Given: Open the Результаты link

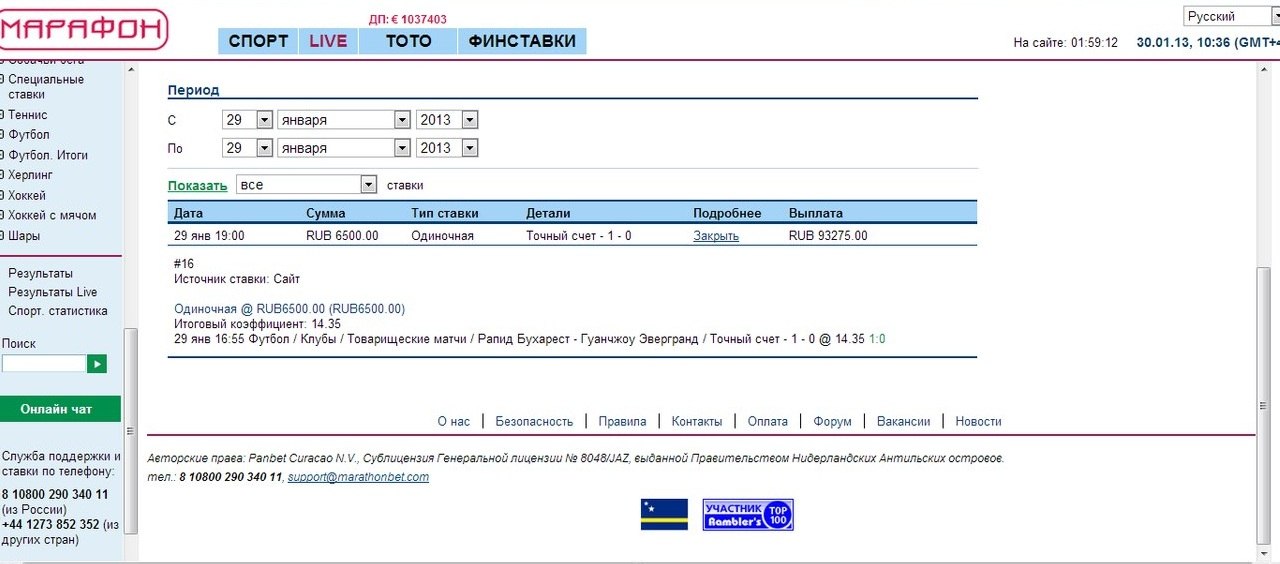Looking at the screenshot, I should pos(40,273).
